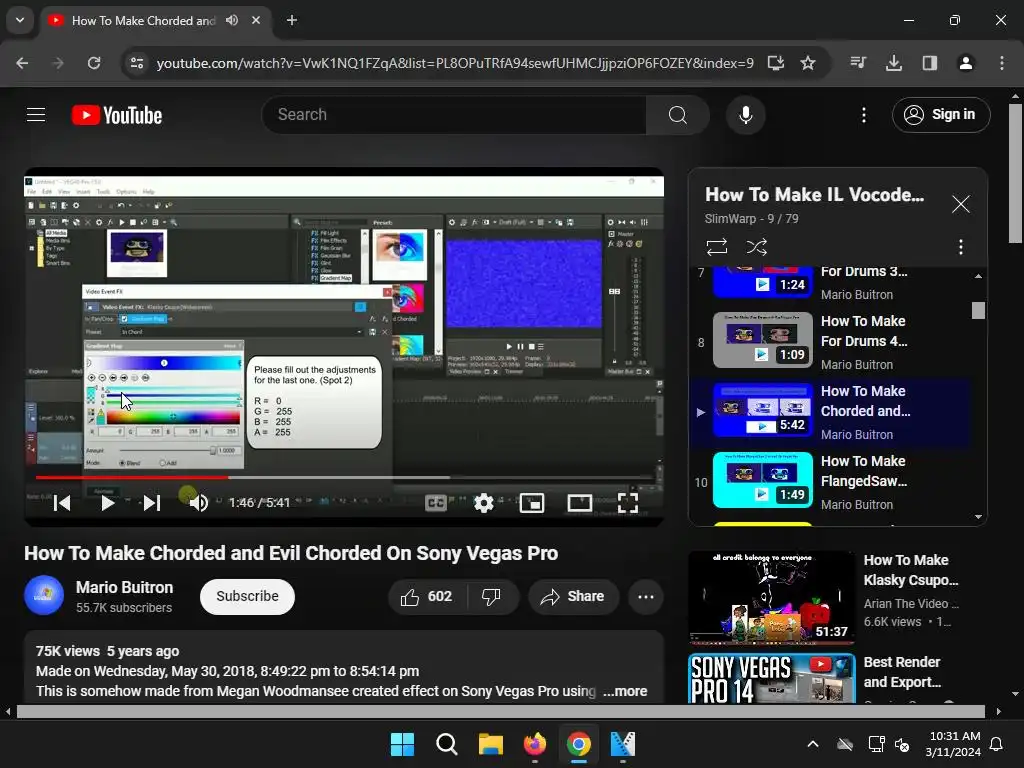Viewport: 1024px width, 768px height.
Task: Switch to theater mode
Action: [x=579, y=503]
